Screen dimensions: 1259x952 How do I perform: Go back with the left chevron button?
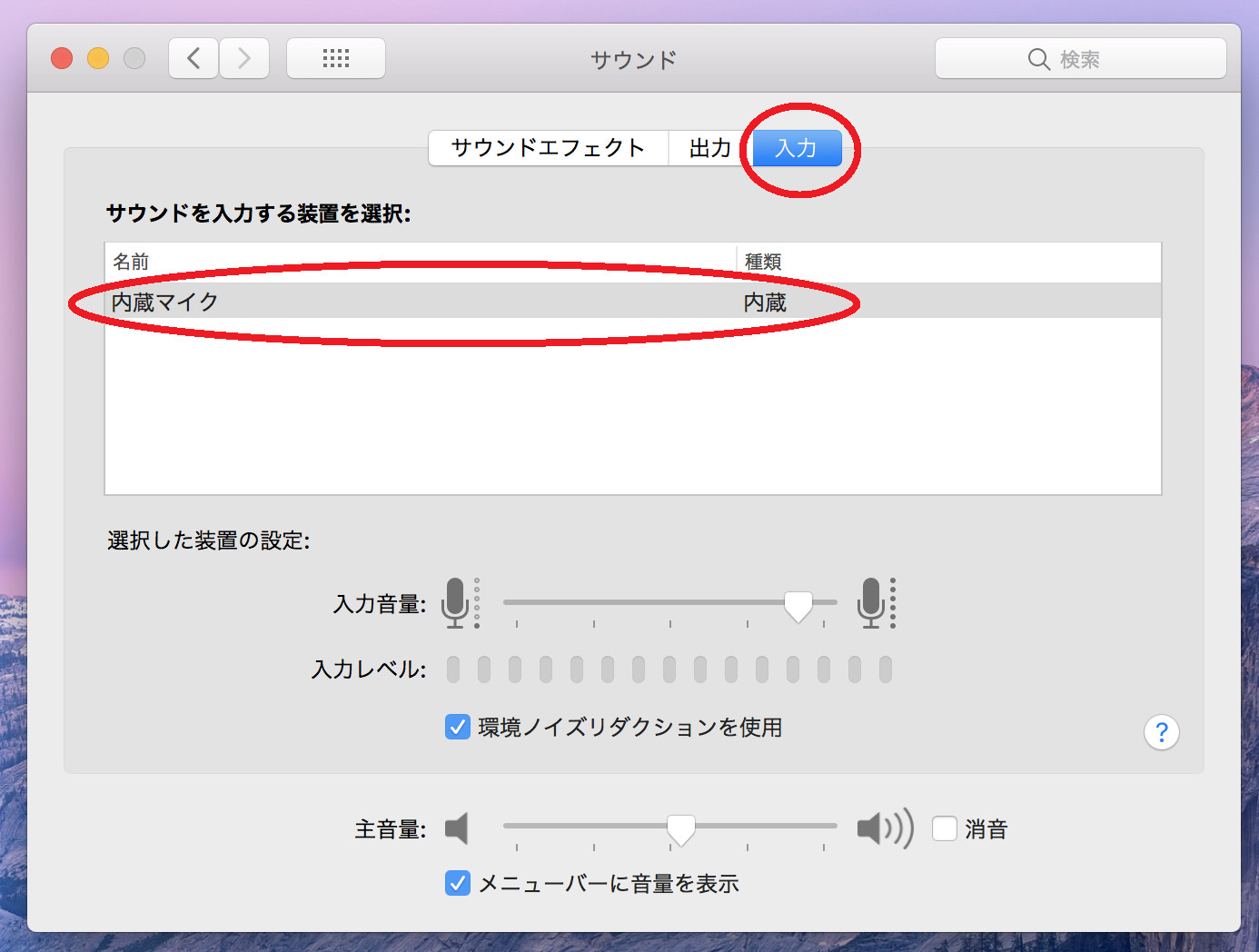(x=193, y=59)
